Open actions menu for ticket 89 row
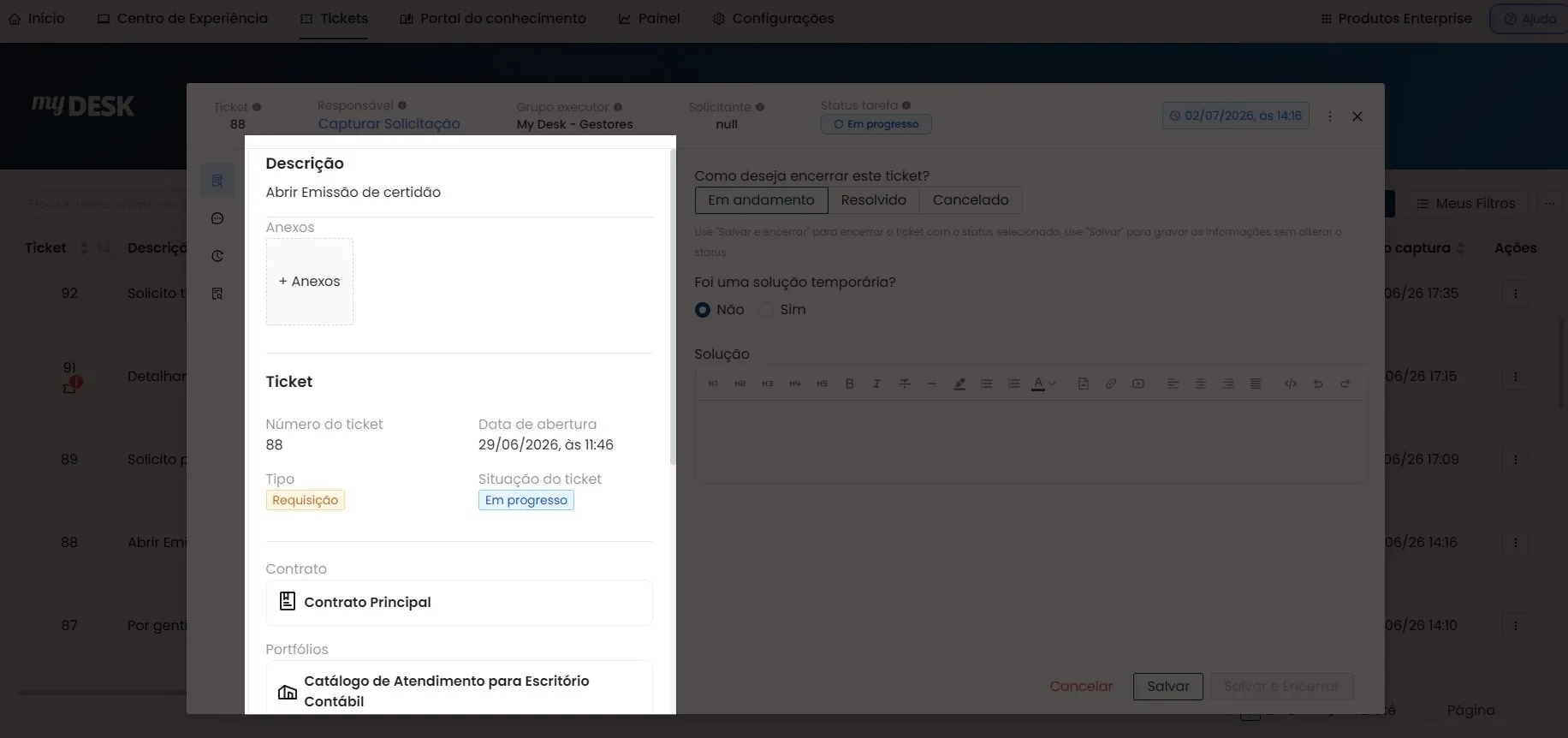This screenshot has height=738, width=1568. (x=1516, y=460)
